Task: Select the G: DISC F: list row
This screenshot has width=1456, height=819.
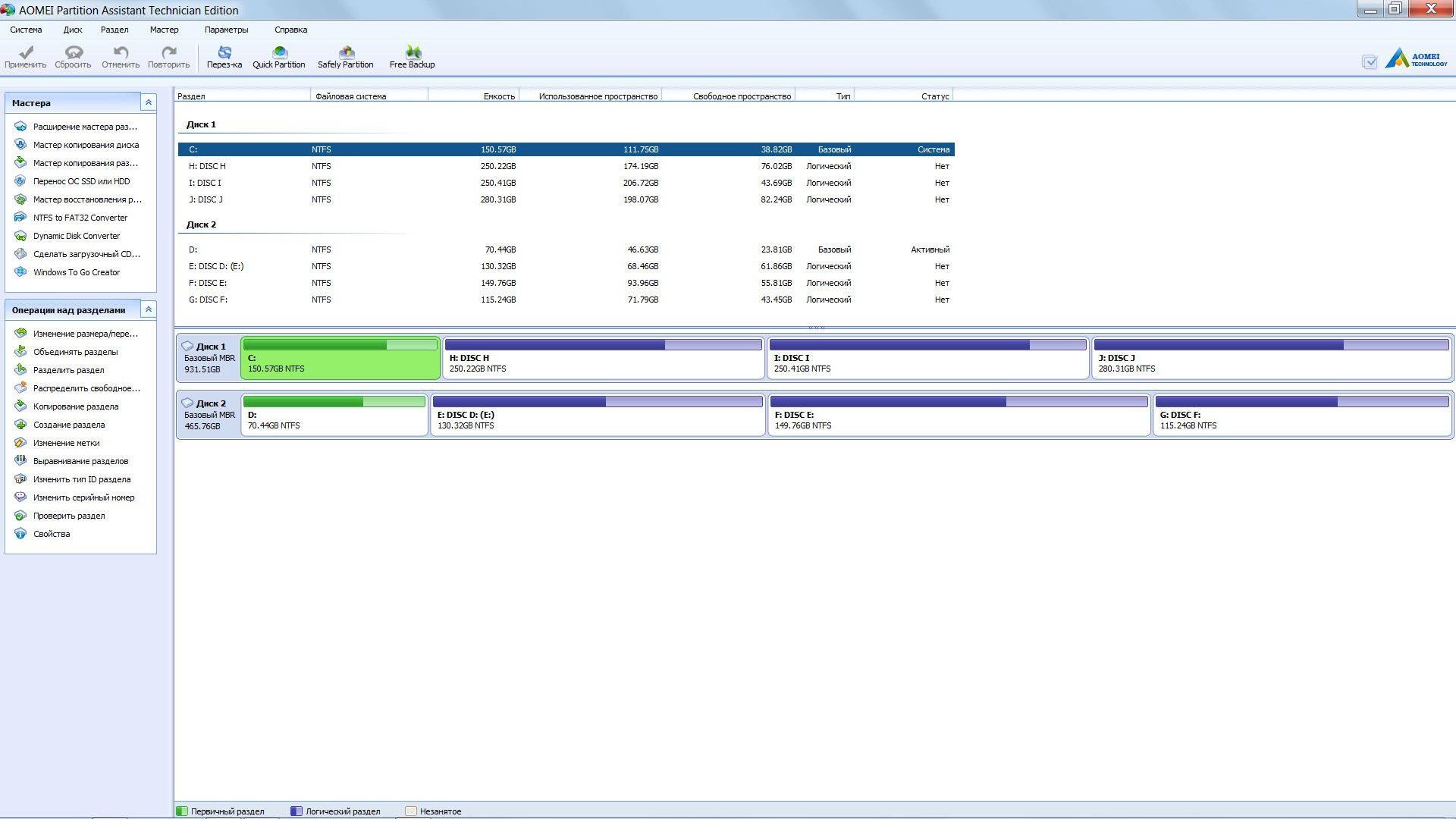Action: [566, 300]
